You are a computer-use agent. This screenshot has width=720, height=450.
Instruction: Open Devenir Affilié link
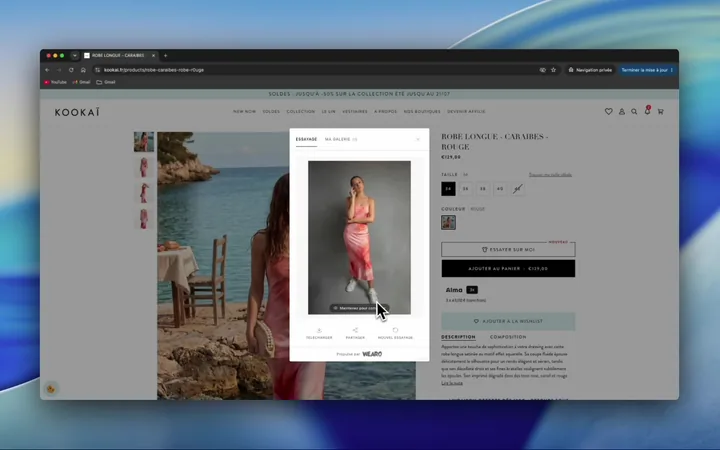[x=466, y=112]
